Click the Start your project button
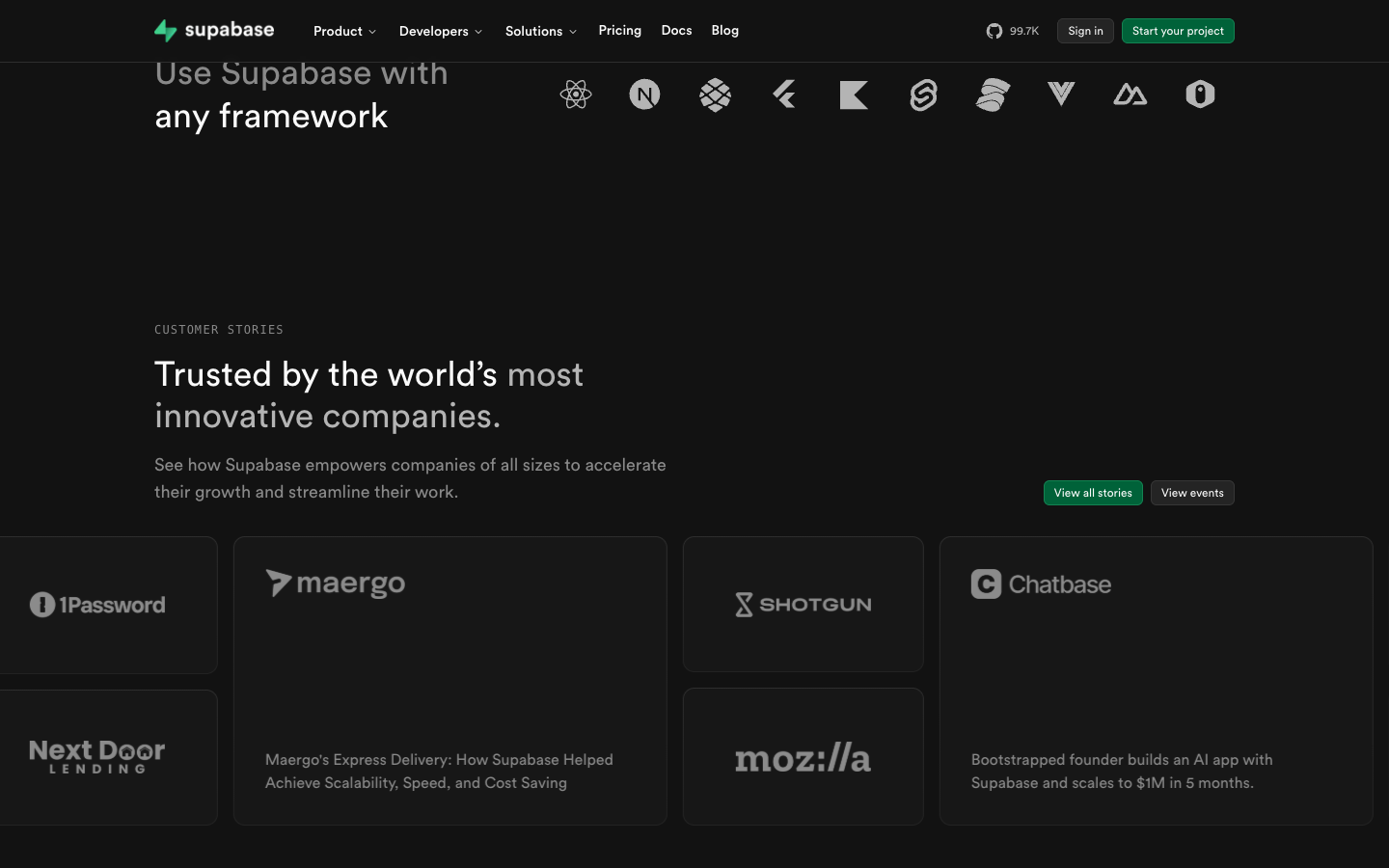 click(x=1178, y=31)
